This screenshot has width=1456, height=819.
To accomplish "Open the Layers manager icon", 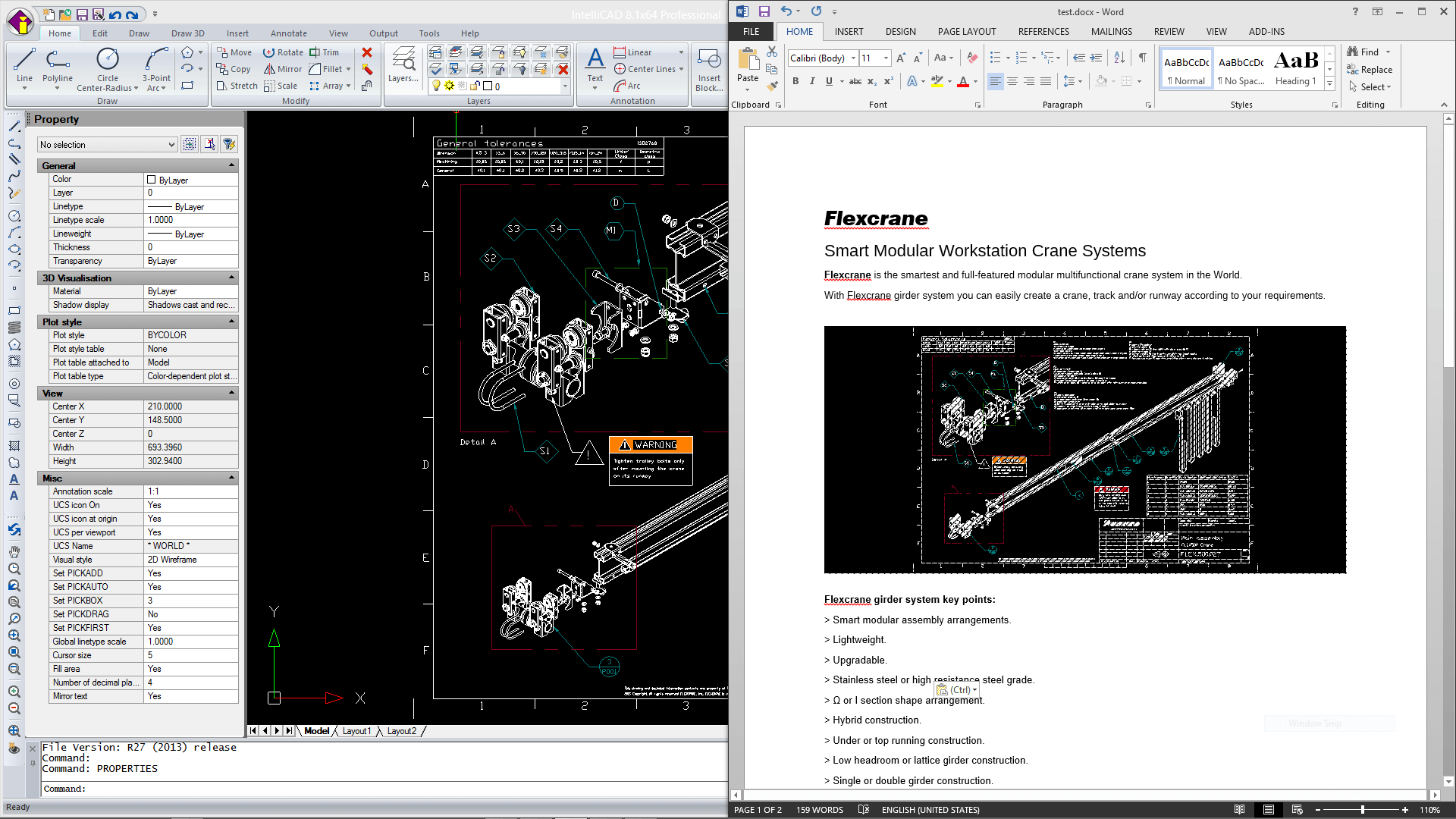I will pyautogui.click(x=403, y=64).
